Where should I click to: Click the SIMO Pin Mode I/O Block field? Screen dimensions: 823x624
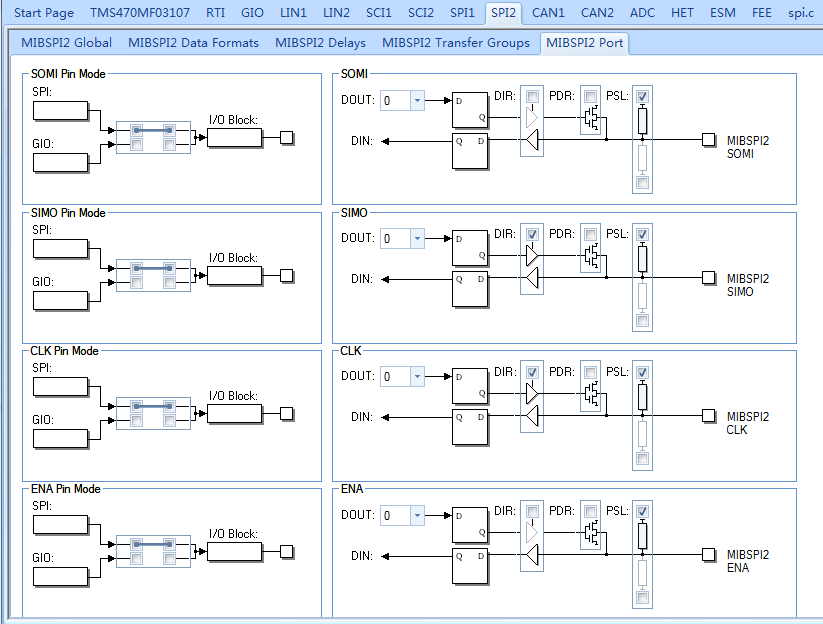tap(234, 276)
